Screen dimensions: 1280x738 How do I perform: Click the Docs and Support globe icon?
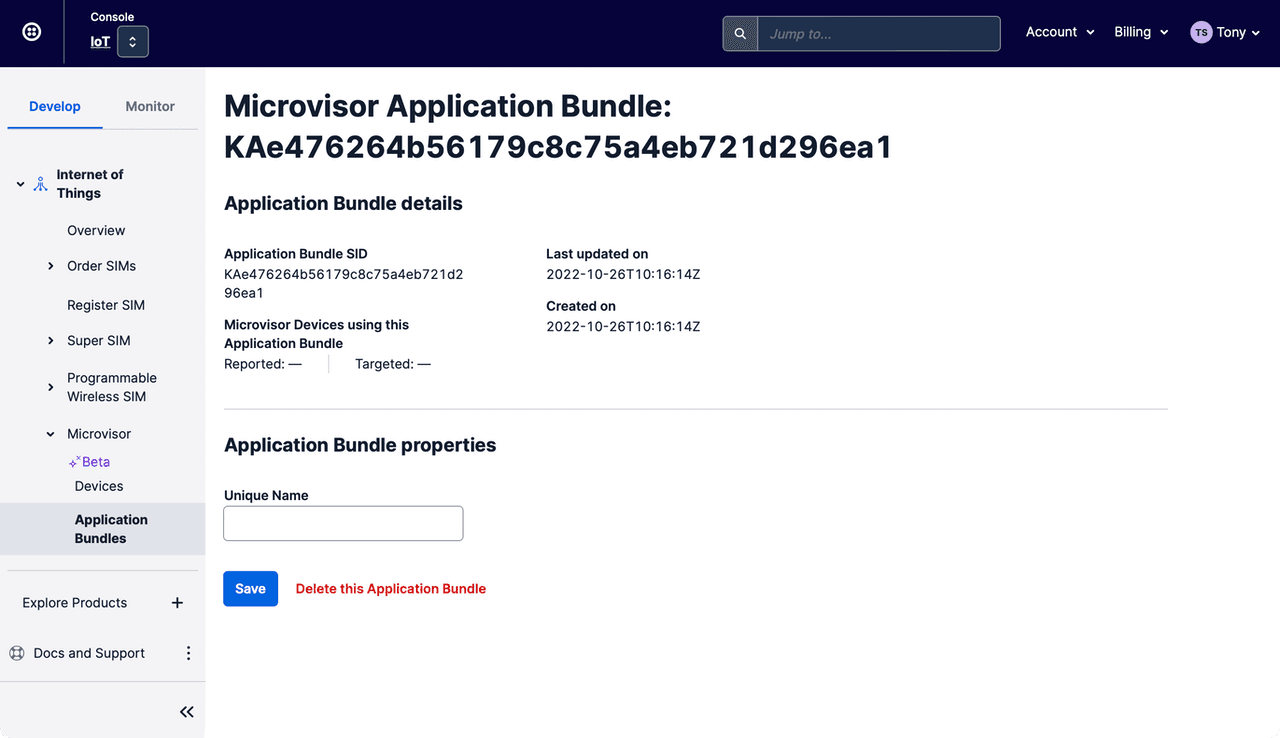coord(16,652)
